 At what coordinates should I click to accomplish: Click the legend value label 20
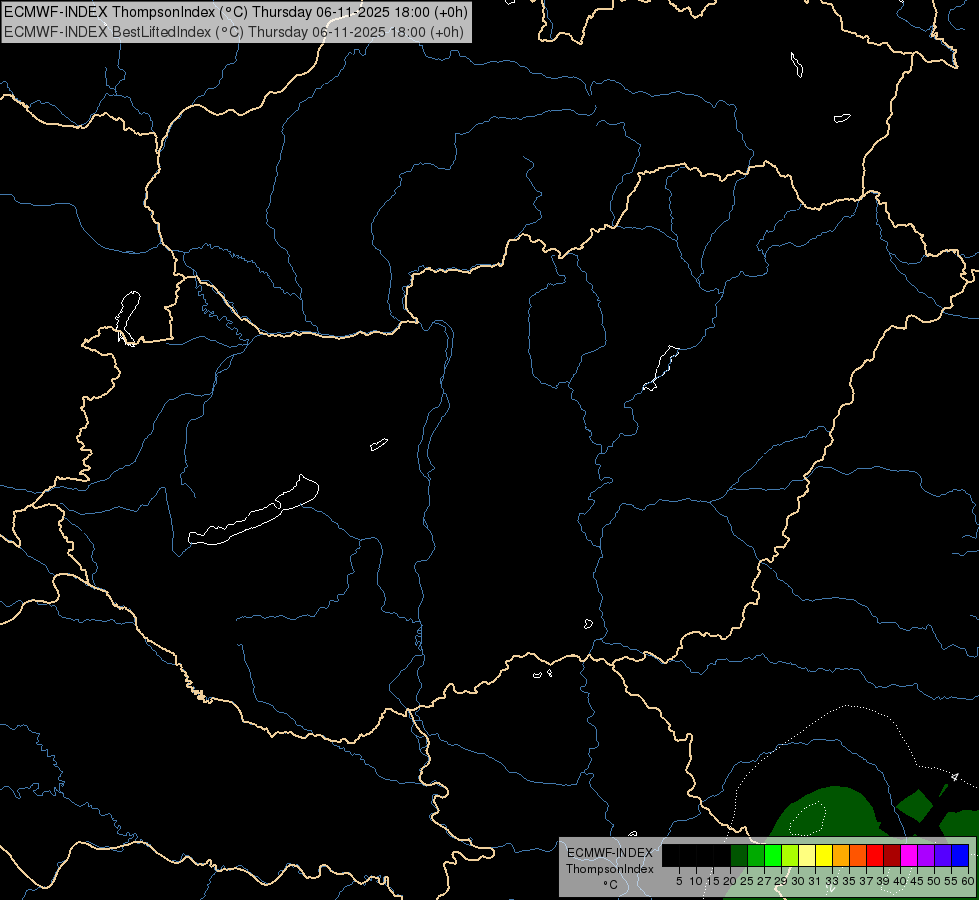pos(730,881)
